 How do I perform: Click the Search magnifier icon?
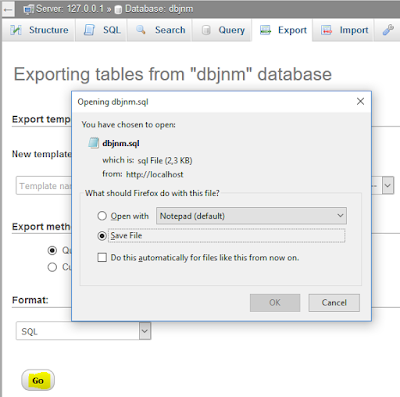click(x=141, y=30)
